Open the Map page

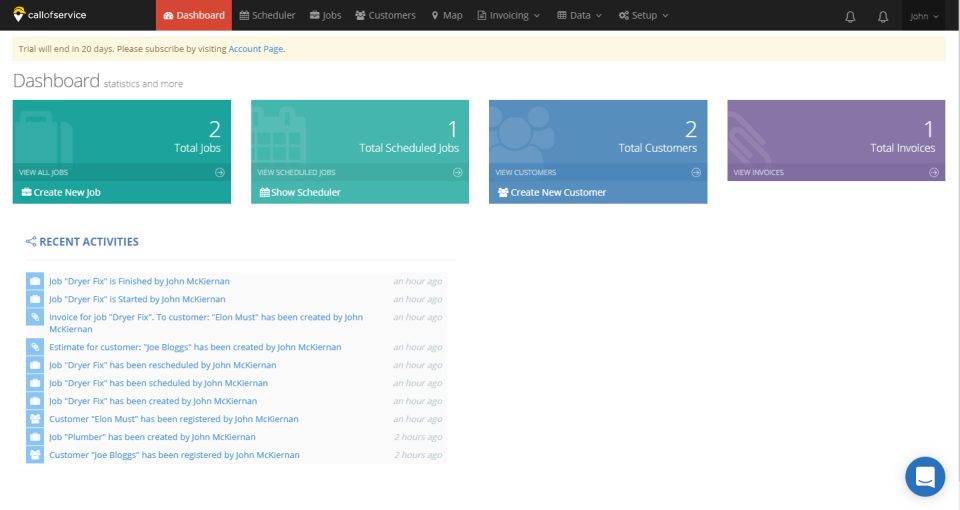tap(447, 15)
